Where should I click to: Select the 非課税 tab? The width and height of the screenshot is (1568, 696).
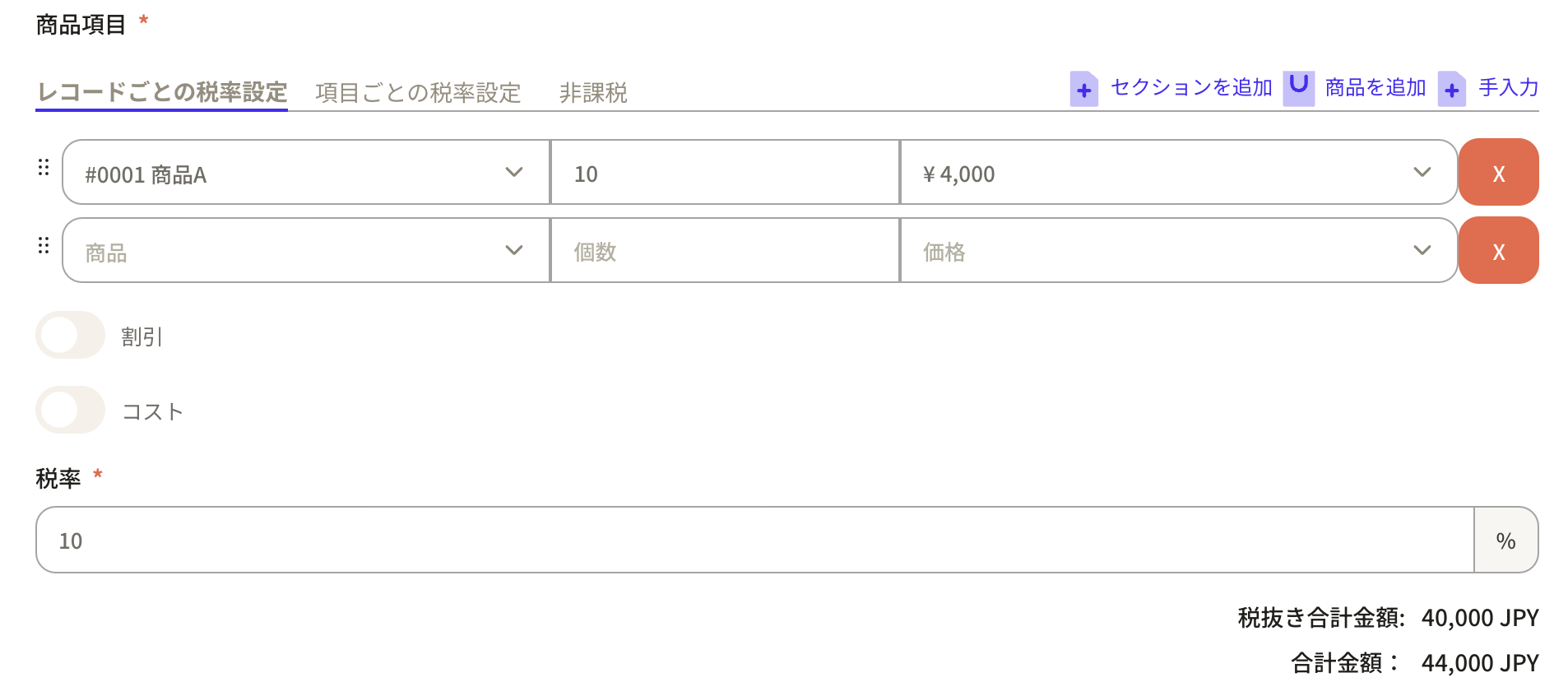[x=592, y=93]
